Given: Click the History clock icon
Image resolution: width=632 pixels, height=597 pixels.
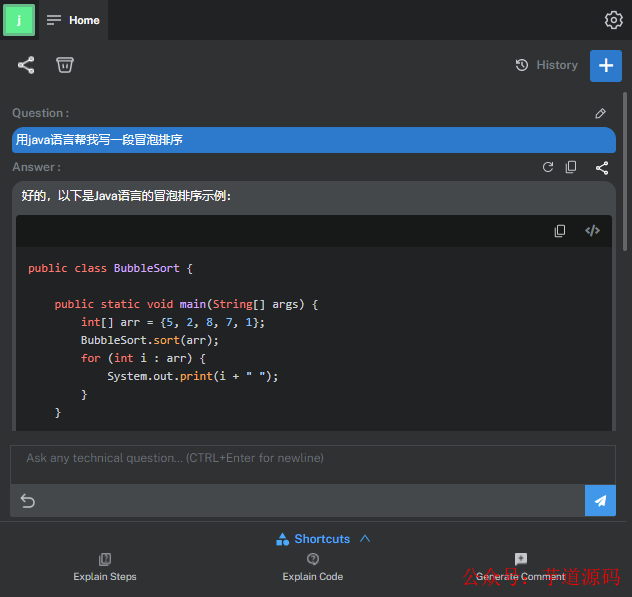Looking at the screenshot, I should coord(522,65).
